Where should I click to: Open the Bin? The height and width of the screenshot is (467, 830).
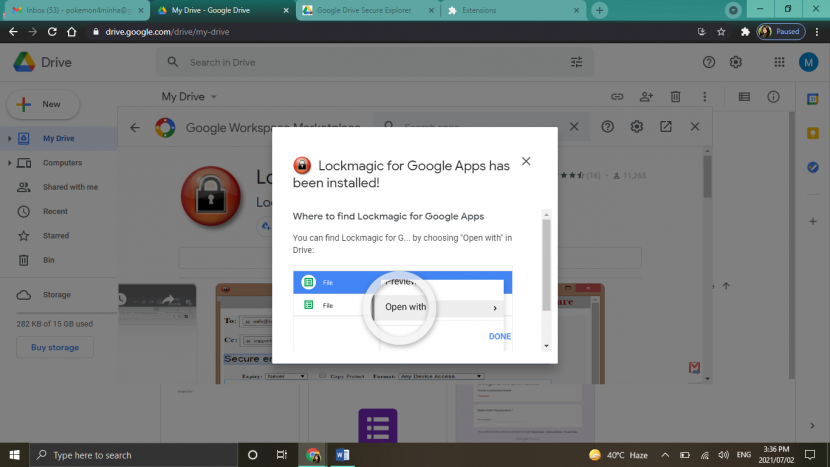coord(49,260)
